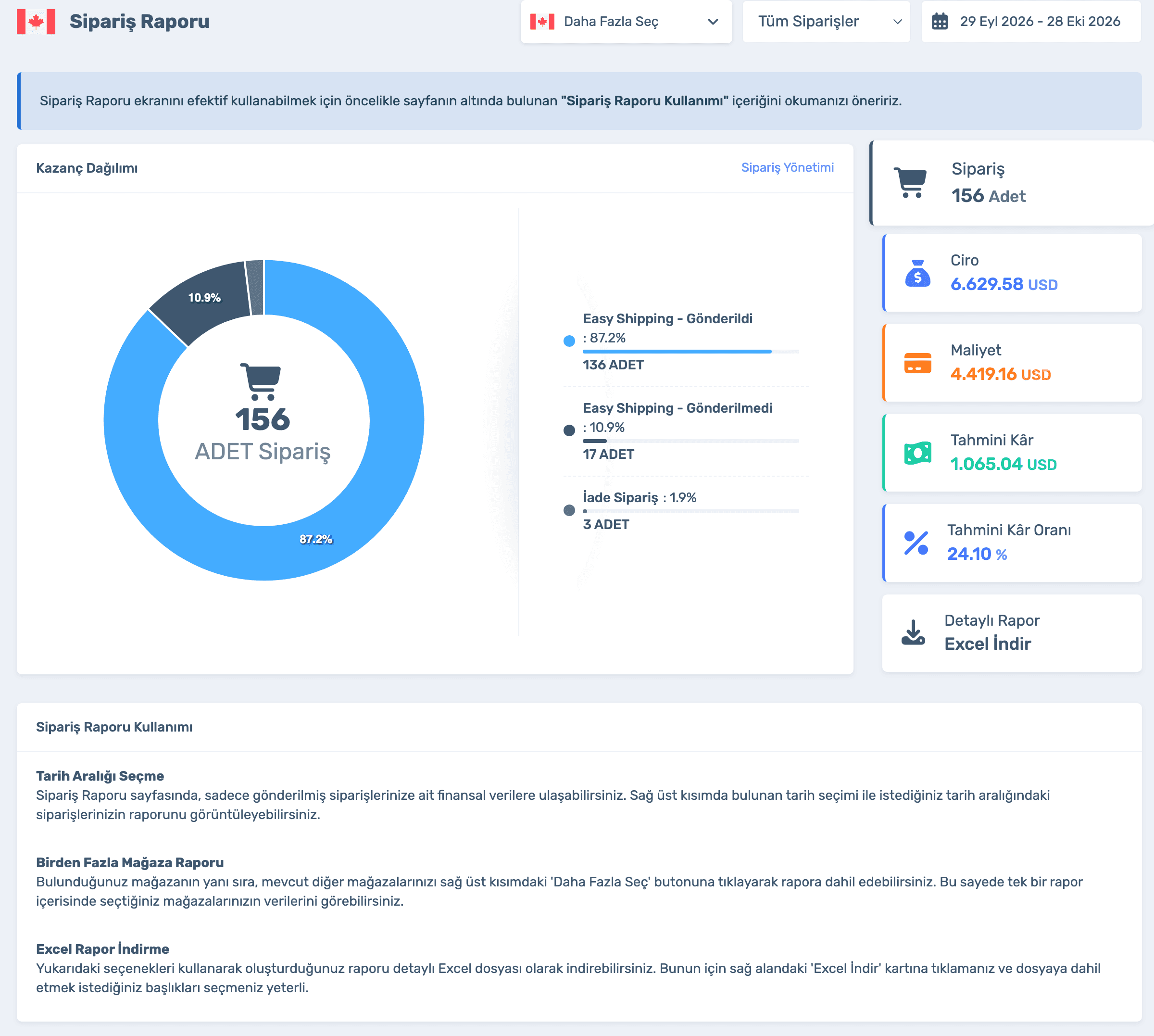The image size is (1154, 1036).
Task: Click the Easy Shipping - Gönderildi legend label
Action: (x=667, y=318)
